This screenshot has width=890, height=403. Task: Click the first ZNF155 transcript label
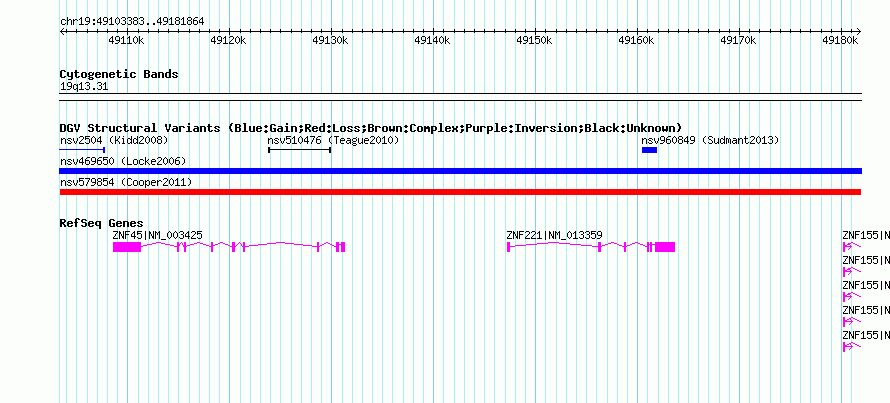[x=866, y=235]
